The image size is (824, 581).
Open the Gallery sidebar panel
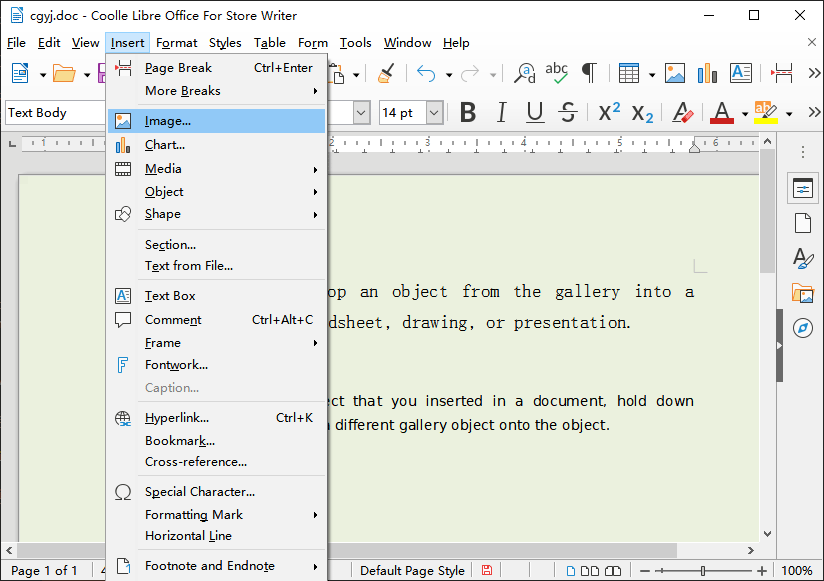pyautogui.click(x=803, y=294)
